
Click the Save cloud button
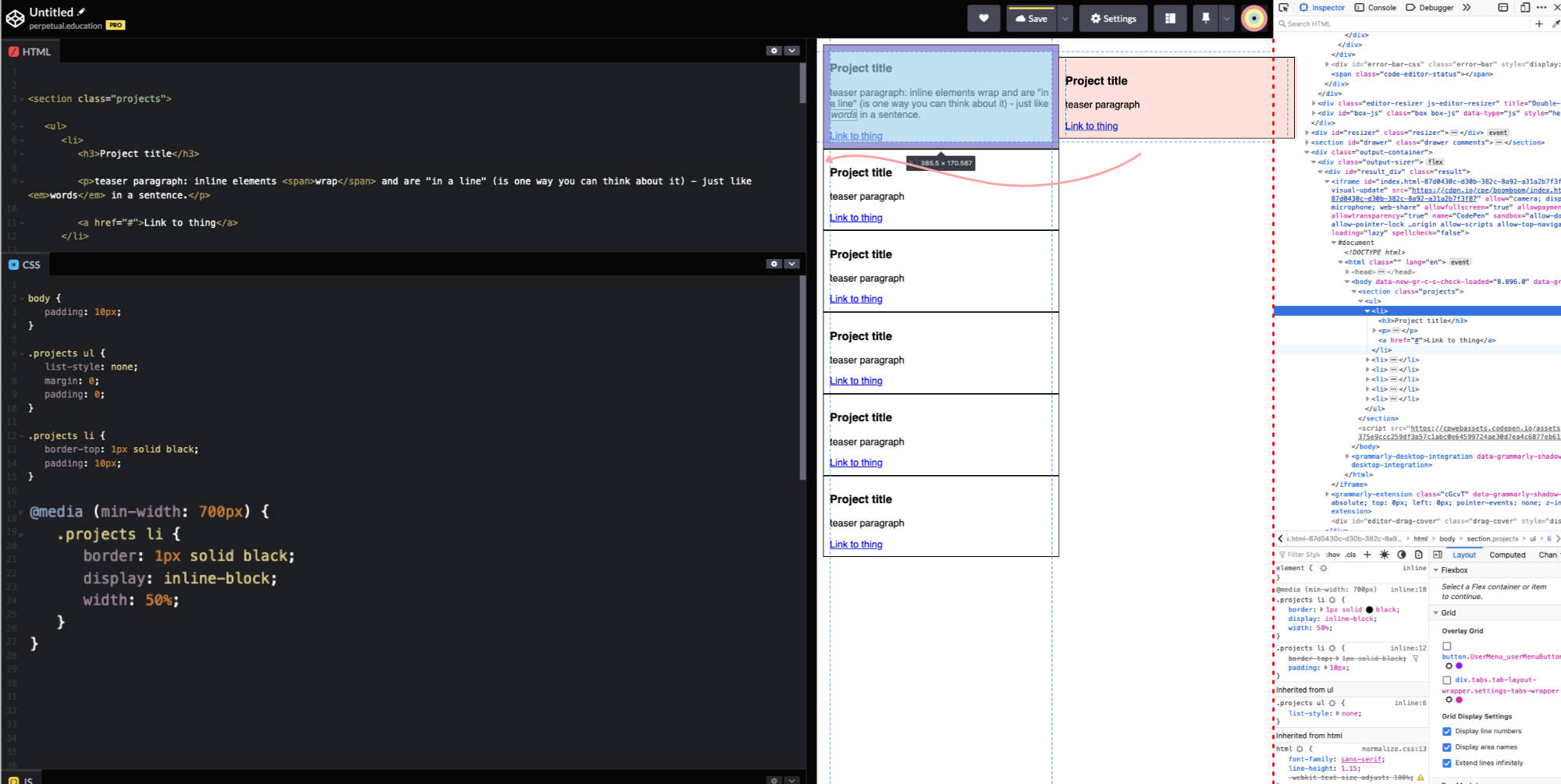click(1032, 19)
